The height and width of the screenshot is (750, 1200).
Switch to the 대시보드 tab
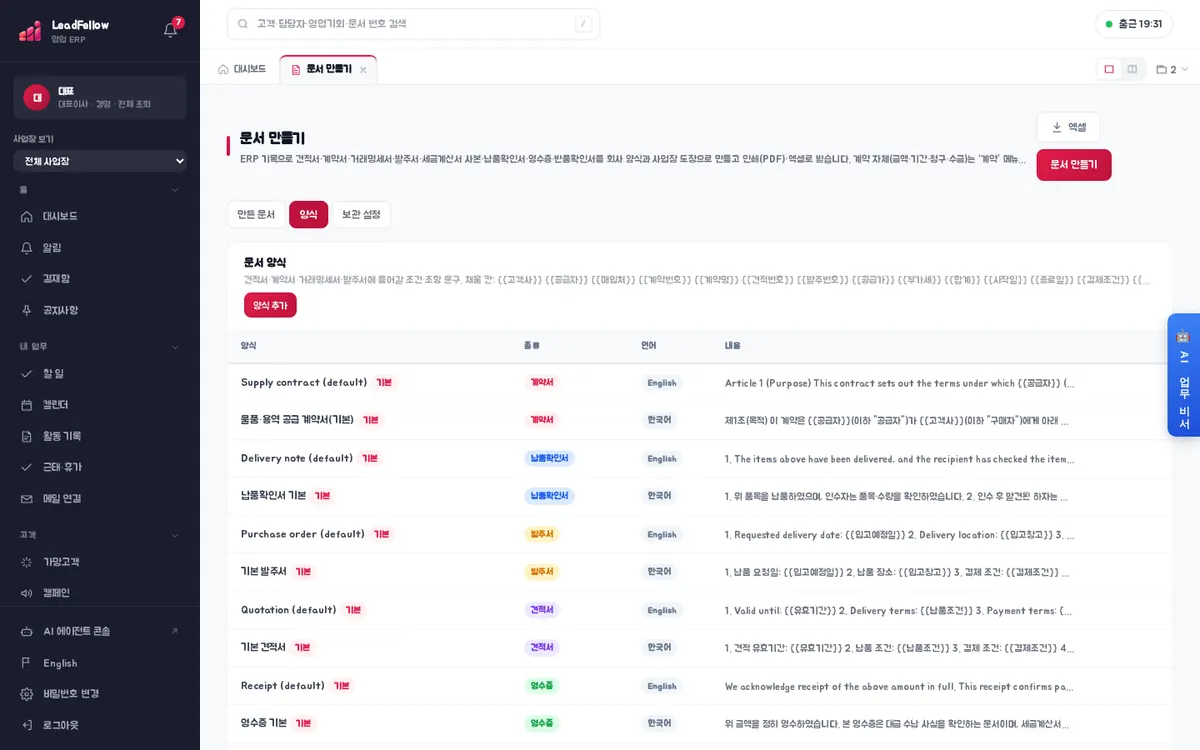tap(242, 69)
